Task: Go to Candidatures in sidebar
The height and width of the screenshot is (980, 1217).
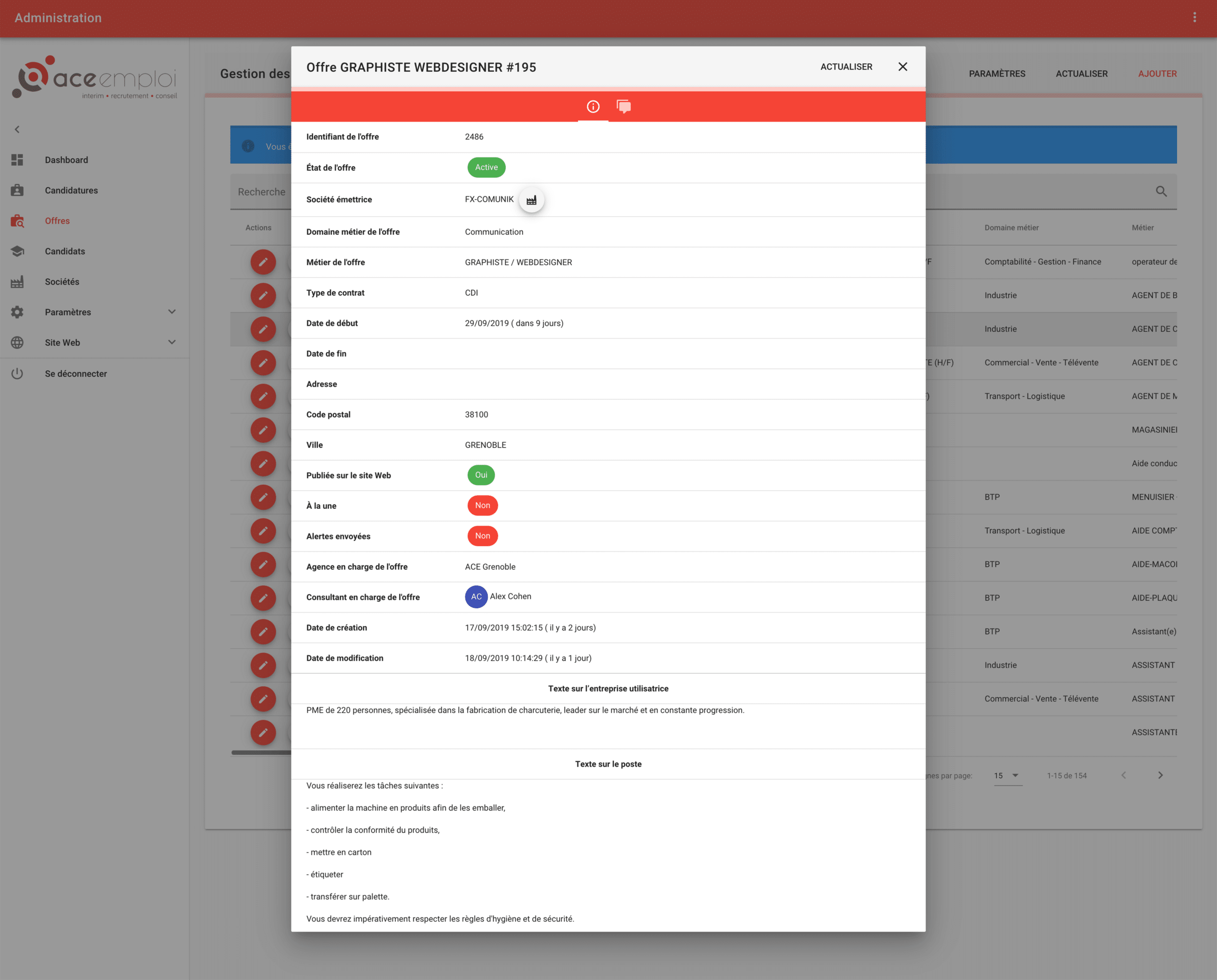Action: (71, 190)
